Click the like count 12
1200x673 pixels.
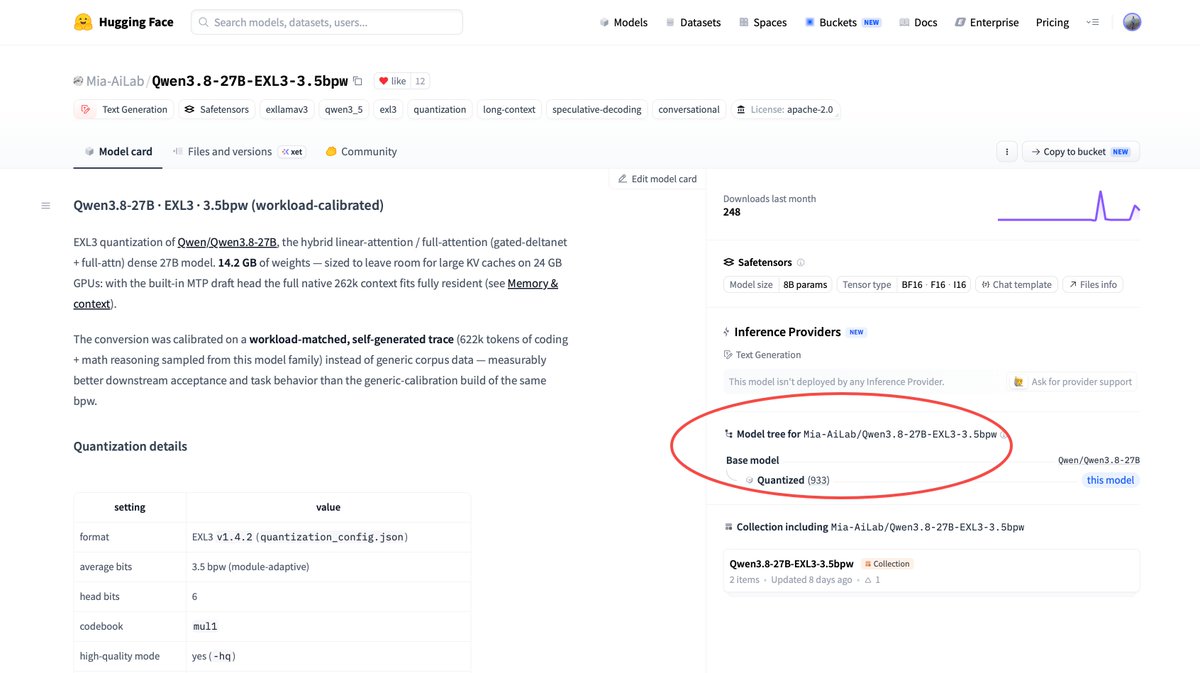click(x=420, y=81)
